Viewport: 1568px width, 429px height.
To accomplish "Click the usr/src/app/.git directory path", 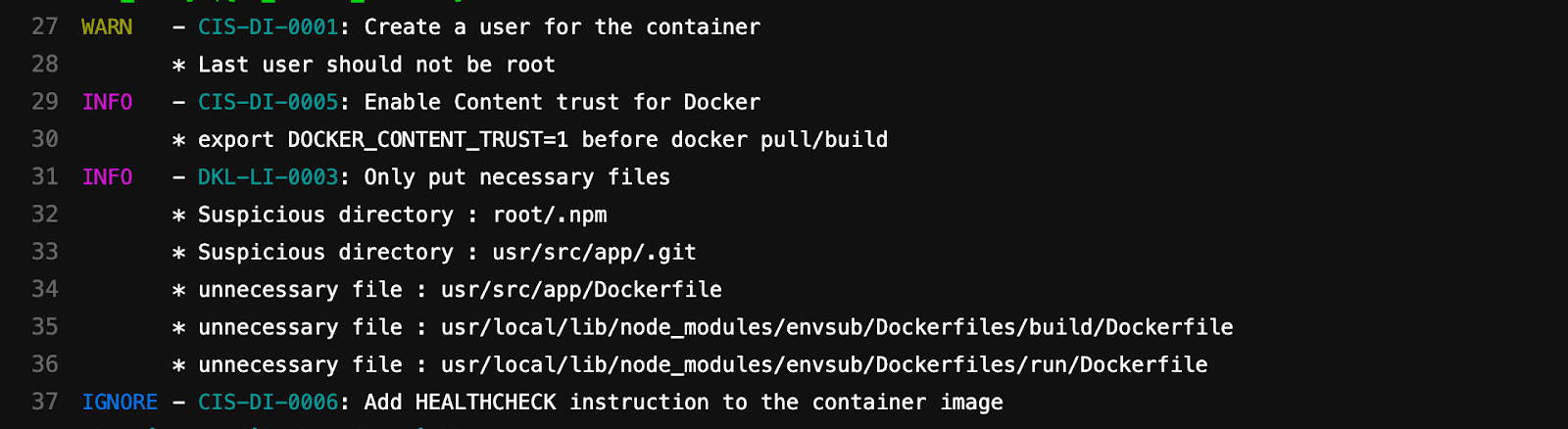I will tap(594, 253).
